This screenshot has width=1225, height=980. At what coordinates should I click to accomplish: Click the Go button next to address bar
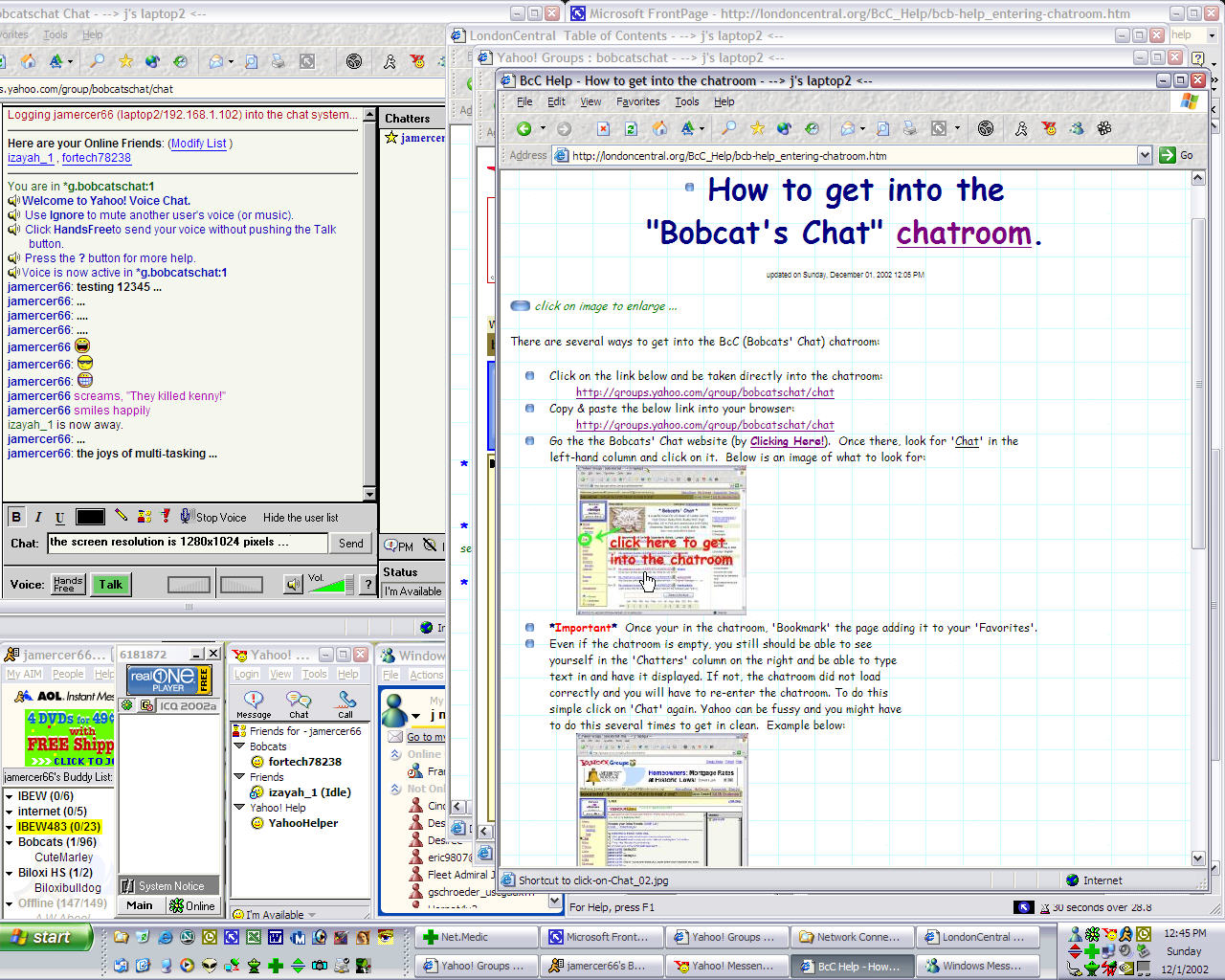point(1176,155)
